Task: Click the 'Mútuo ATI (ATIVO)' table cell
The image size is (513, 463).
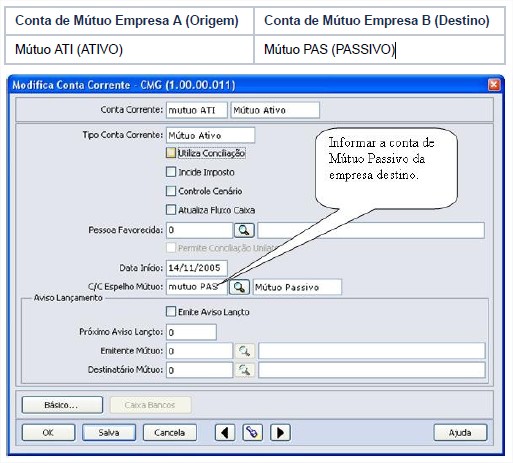Action: (x=129, y=49)
